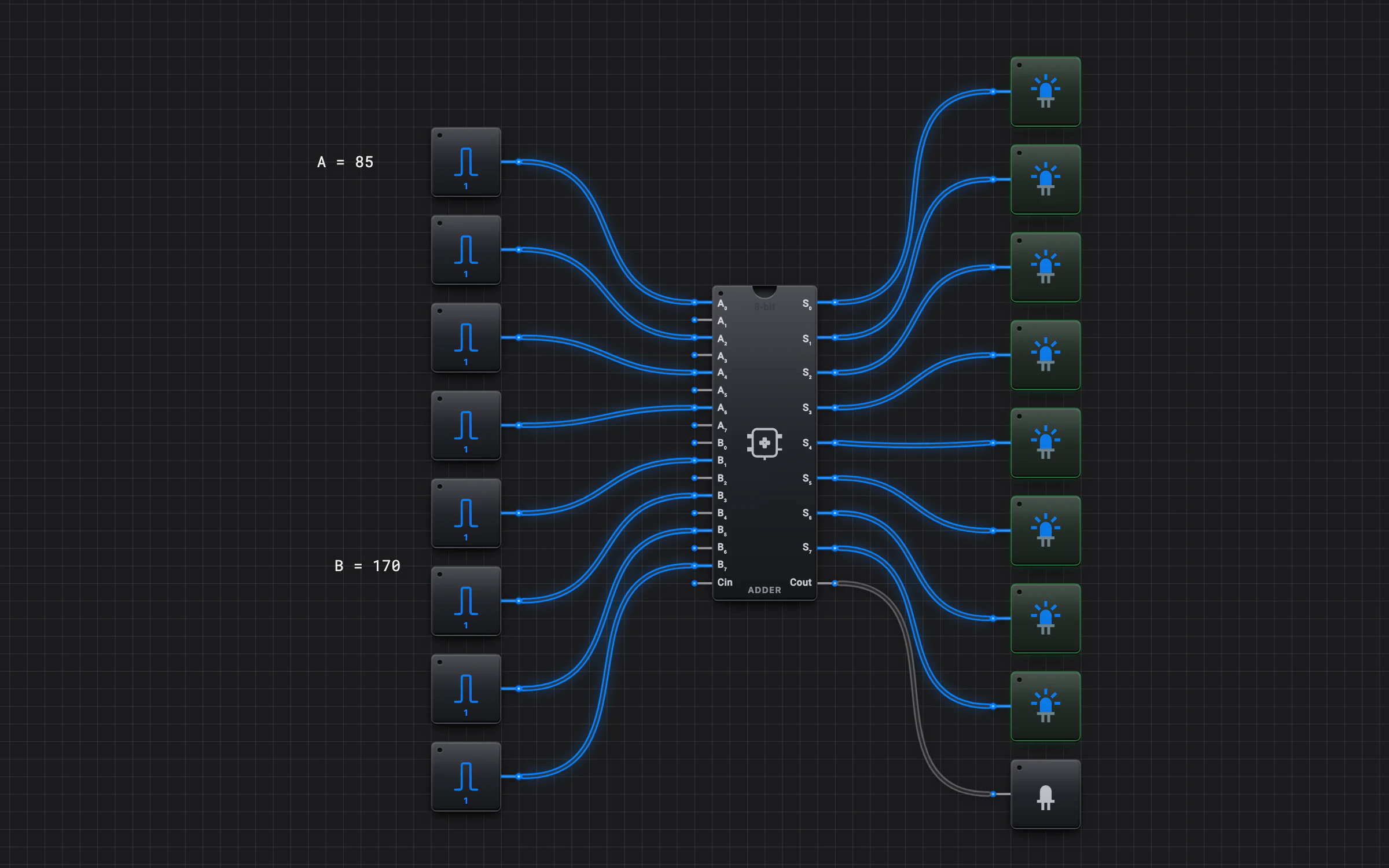
Task: Click the unconnected B2 input pin
Action: click(694, 478)
